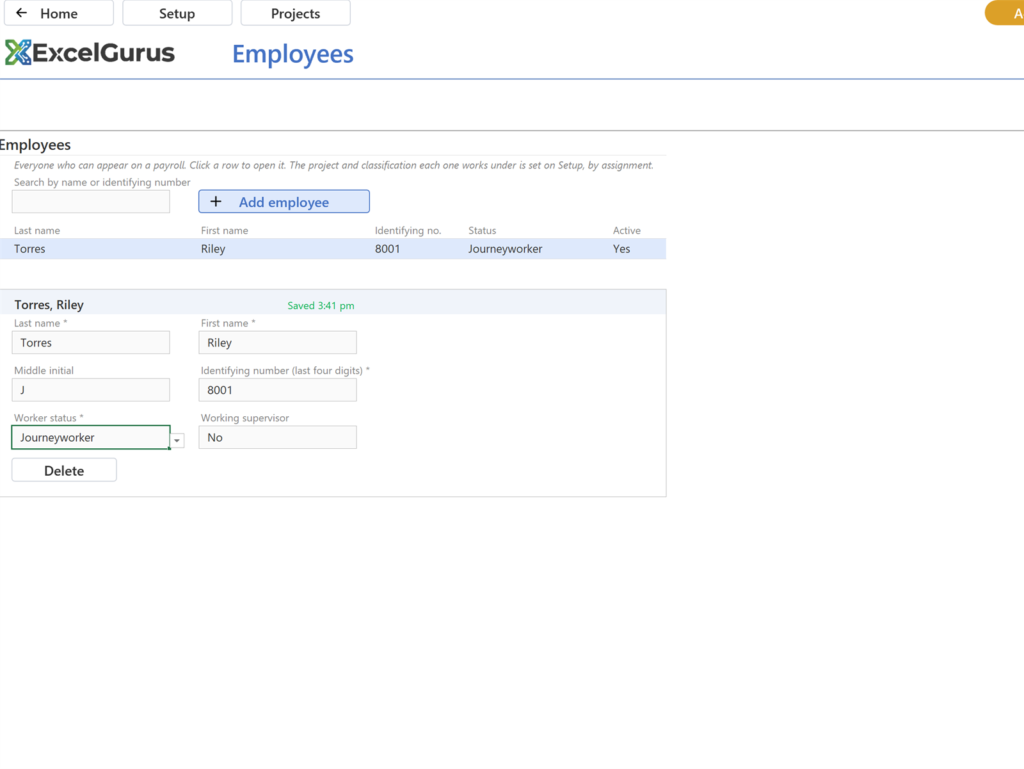Delete the Torres, Riley employee record
Screen dimensions: 1024x769
tap(64, 471)
